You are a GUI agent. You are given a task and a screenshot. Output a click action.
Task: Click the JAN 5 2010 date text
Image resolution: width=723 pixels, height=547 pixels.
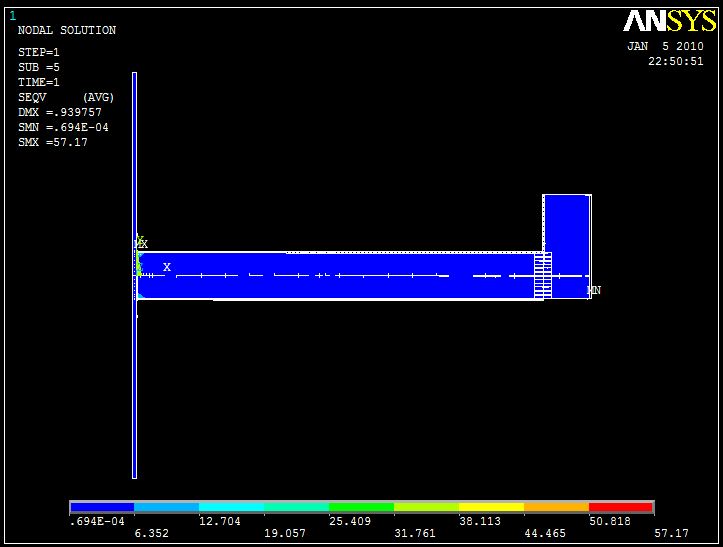point(665,46)
